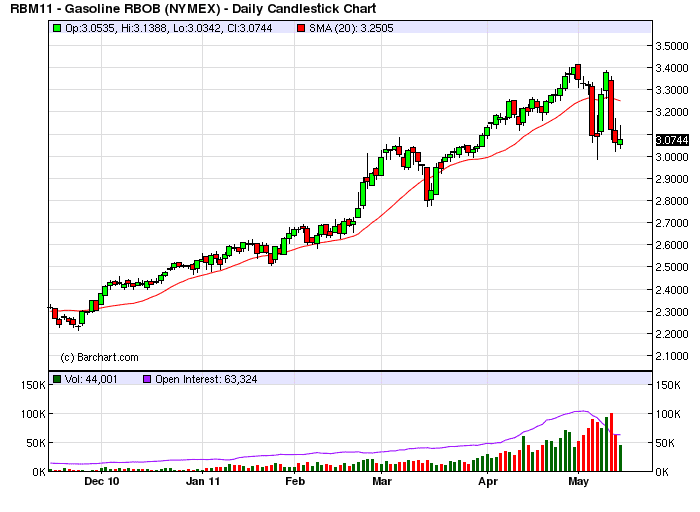
Task: Click the 2.9000 price axis label
Action: 672,179
